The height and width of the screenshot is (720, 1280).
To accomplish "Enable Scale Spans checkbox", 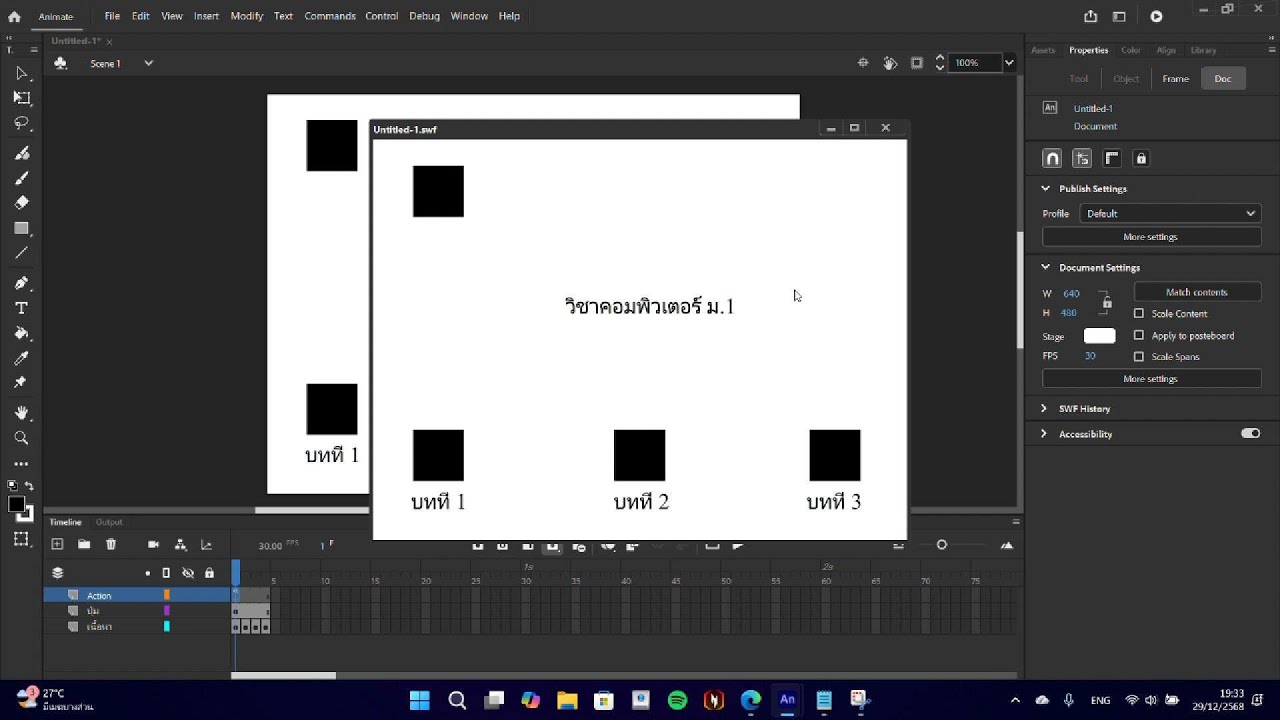I will coord(1139,356).
